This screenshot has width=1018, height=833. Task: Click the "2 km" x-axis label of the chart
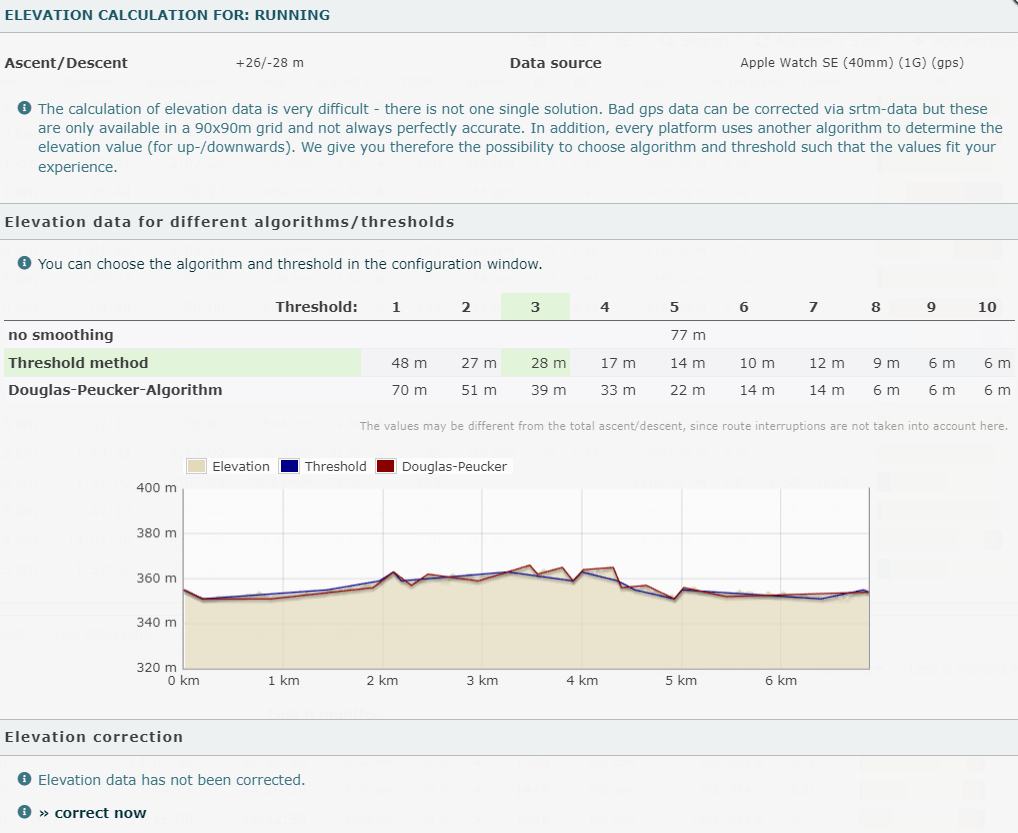[x=382, y=680]
